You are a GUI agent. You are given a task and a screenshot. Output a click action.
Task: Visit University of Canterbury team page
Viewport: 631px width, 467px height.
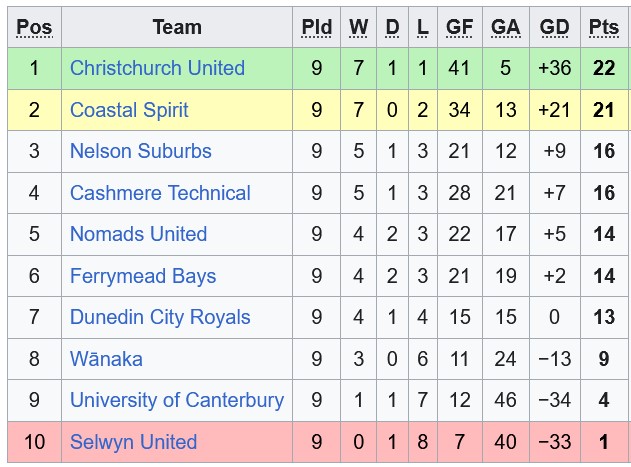(177, 400)
